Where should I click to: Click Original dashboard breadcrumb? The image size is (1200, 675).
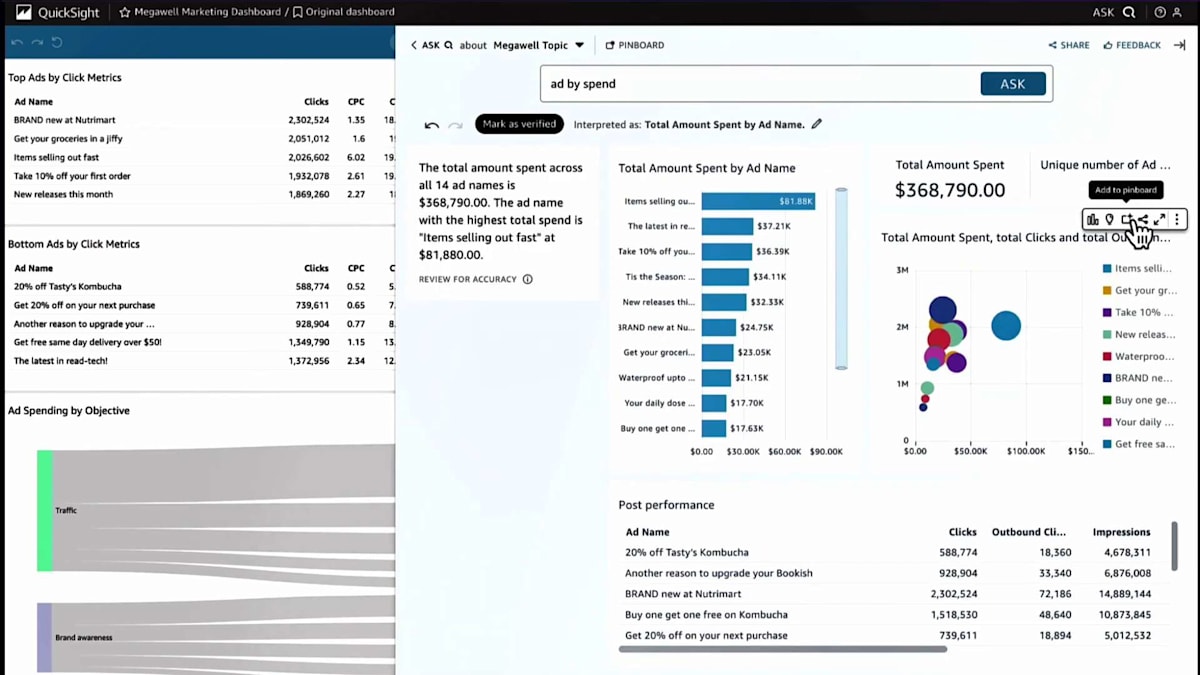pyautogui.click(x=350, y=13)
